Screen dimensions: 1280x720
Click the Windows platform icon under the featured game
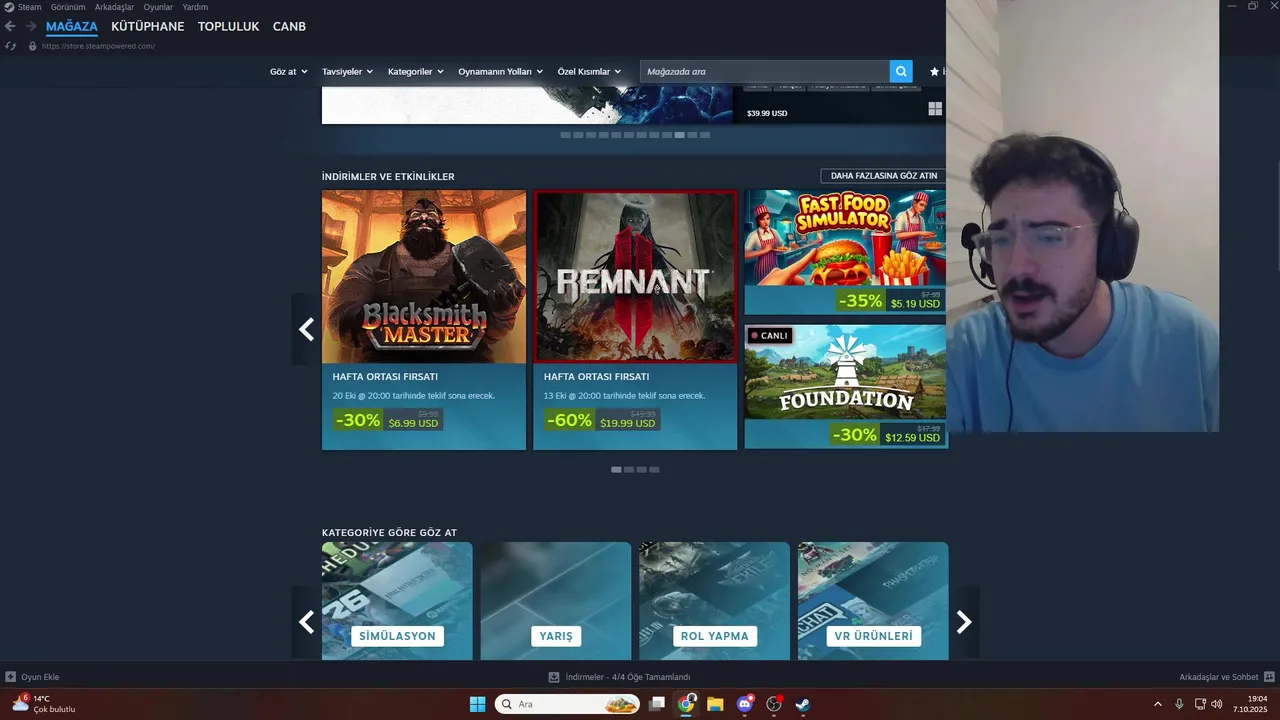(935, 109)
